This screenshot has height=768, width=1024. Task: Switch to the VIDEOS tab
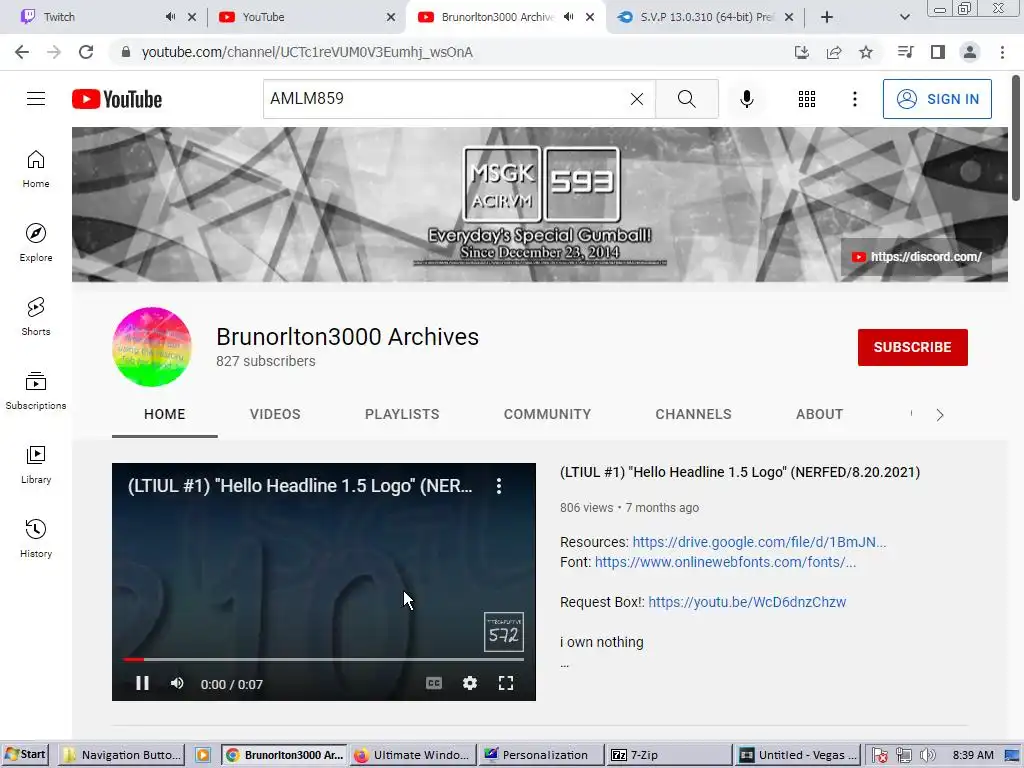275,414
